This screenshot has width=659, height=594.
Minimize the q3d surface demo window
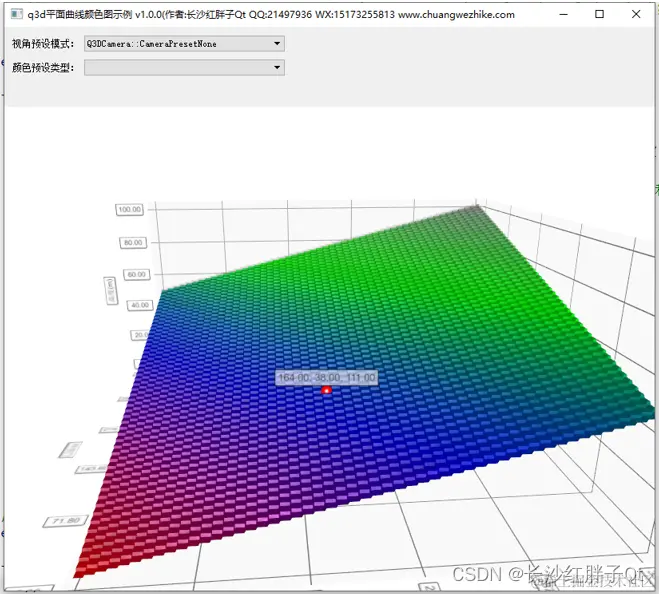(564, 14)
